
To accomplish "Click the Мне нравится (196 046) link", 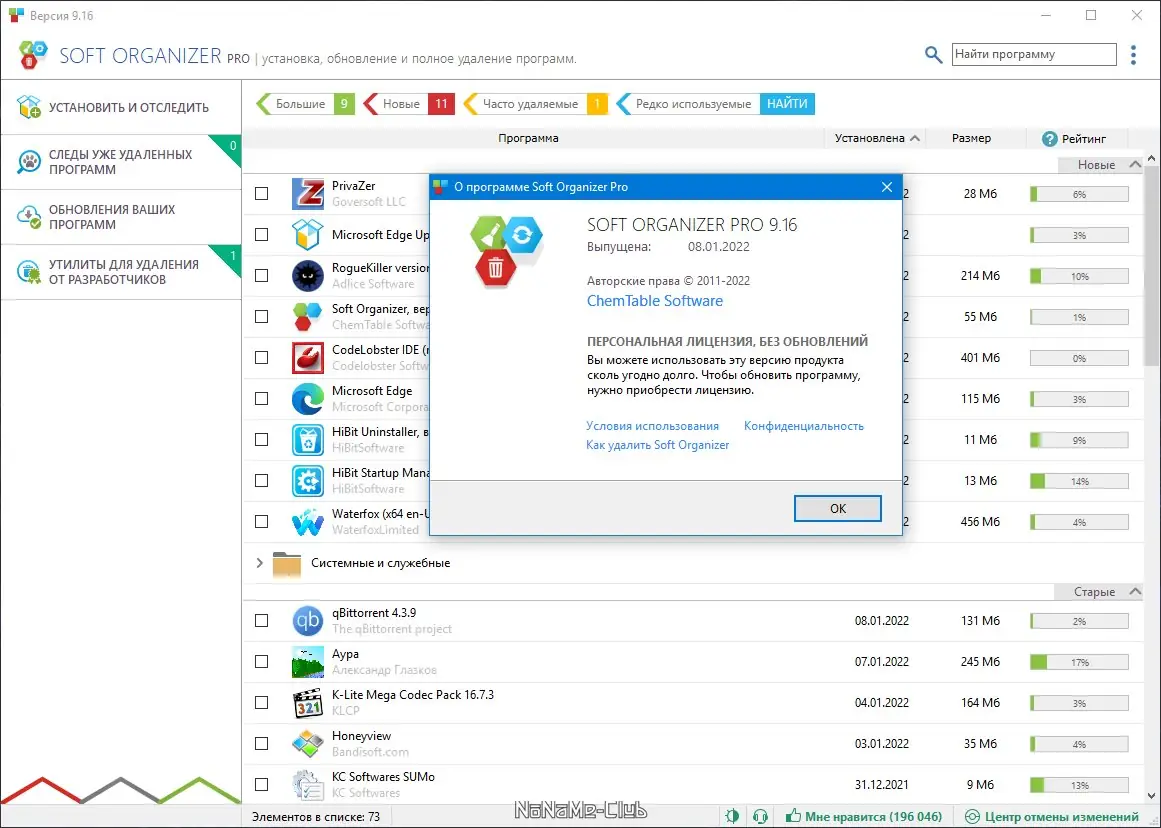I will (873, 816).
